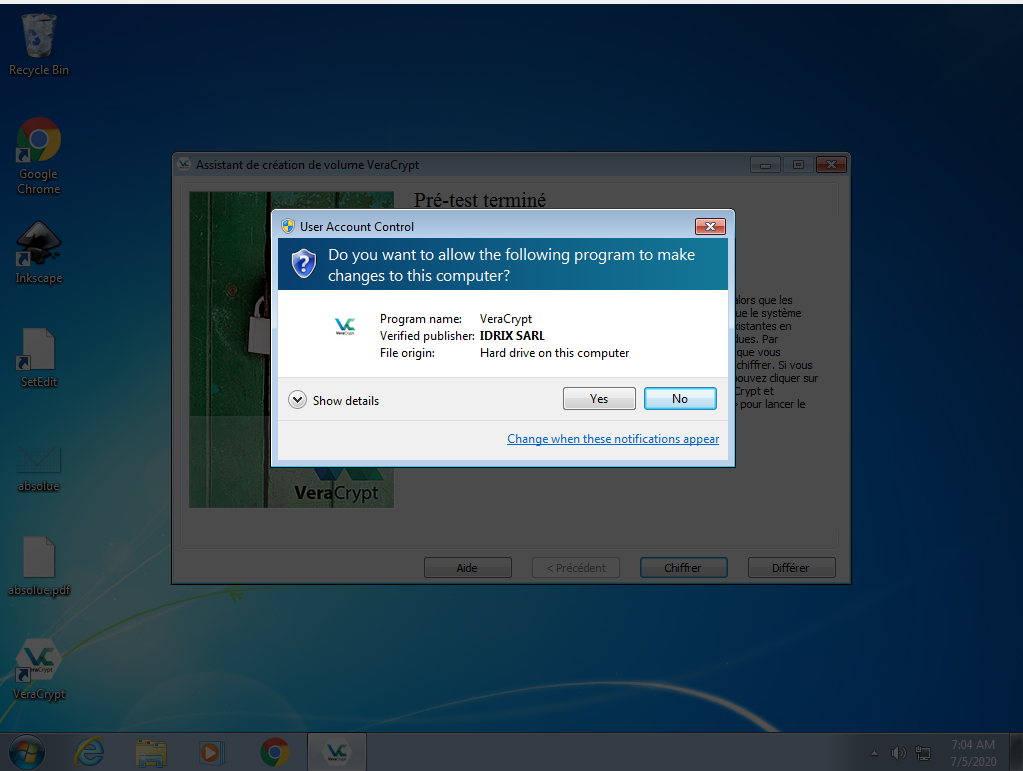Viewport: 1023px width, 771px height.
Task: Click the Précédent button in VeraCrypt wizard
Action: click(x=575, y=567)
